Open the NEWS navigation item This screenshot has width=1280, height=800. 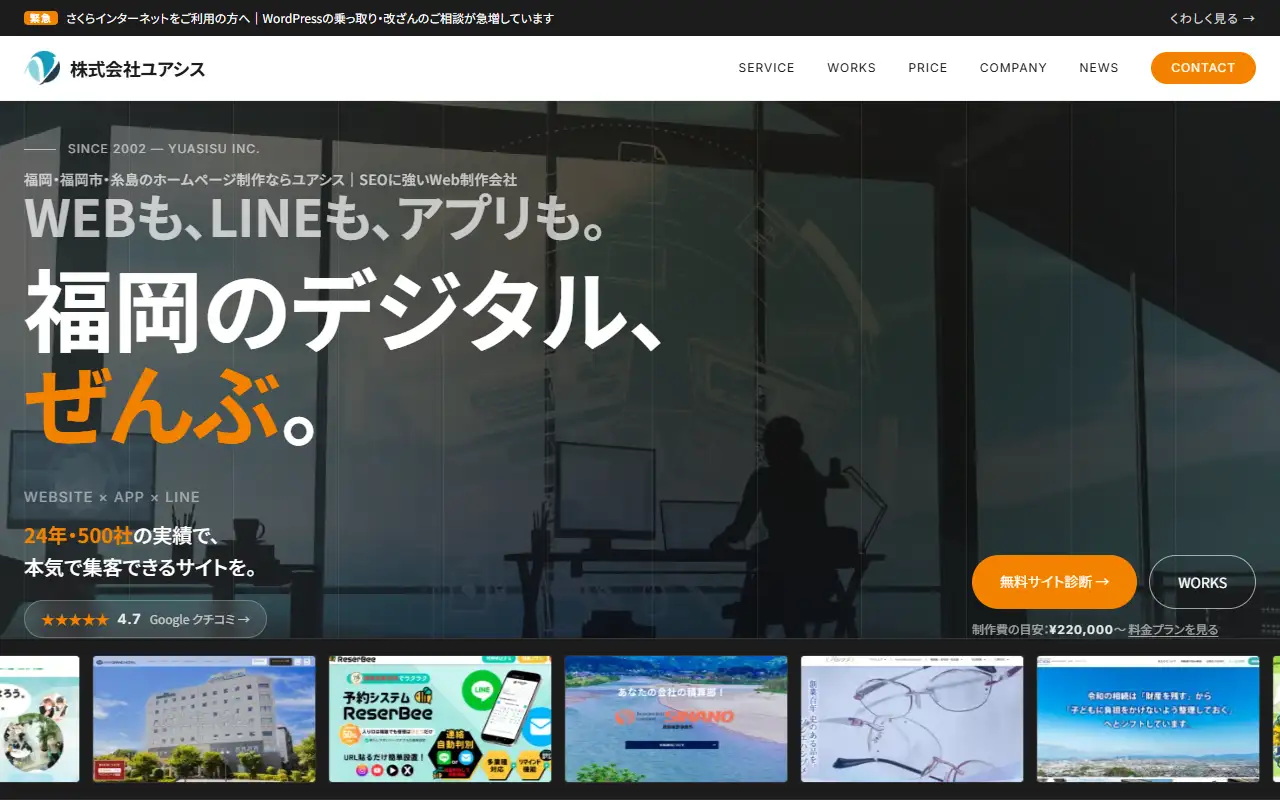[x=1099, y=68]
